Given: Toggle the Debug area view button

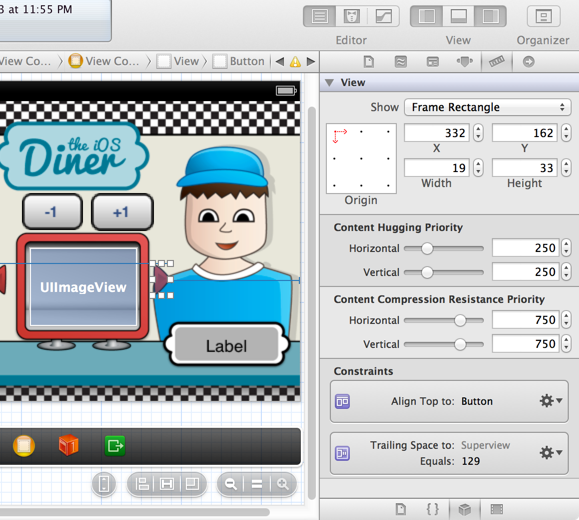Looking at the screenshot, I should tap(459, 17).
